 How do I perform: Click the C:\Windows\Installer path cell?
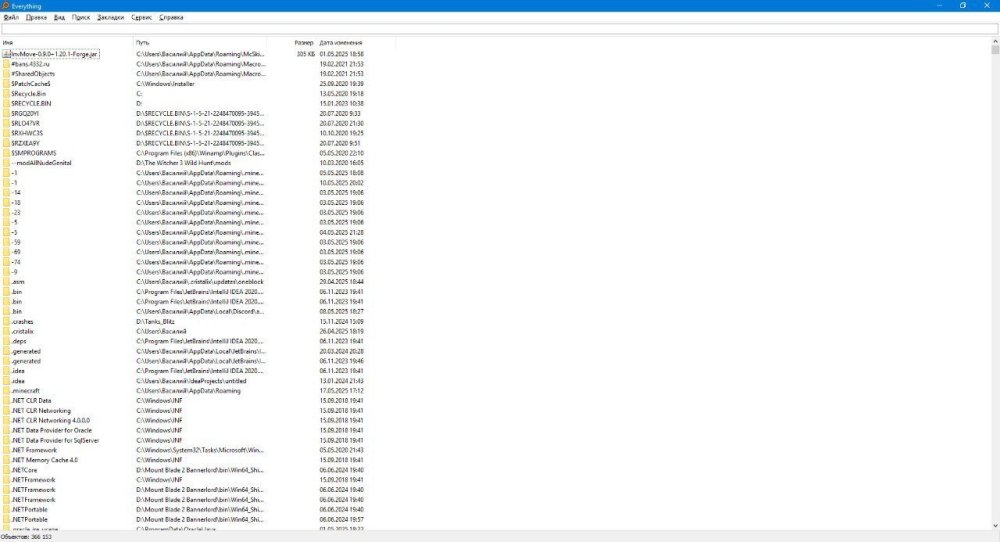coord(165,84)
